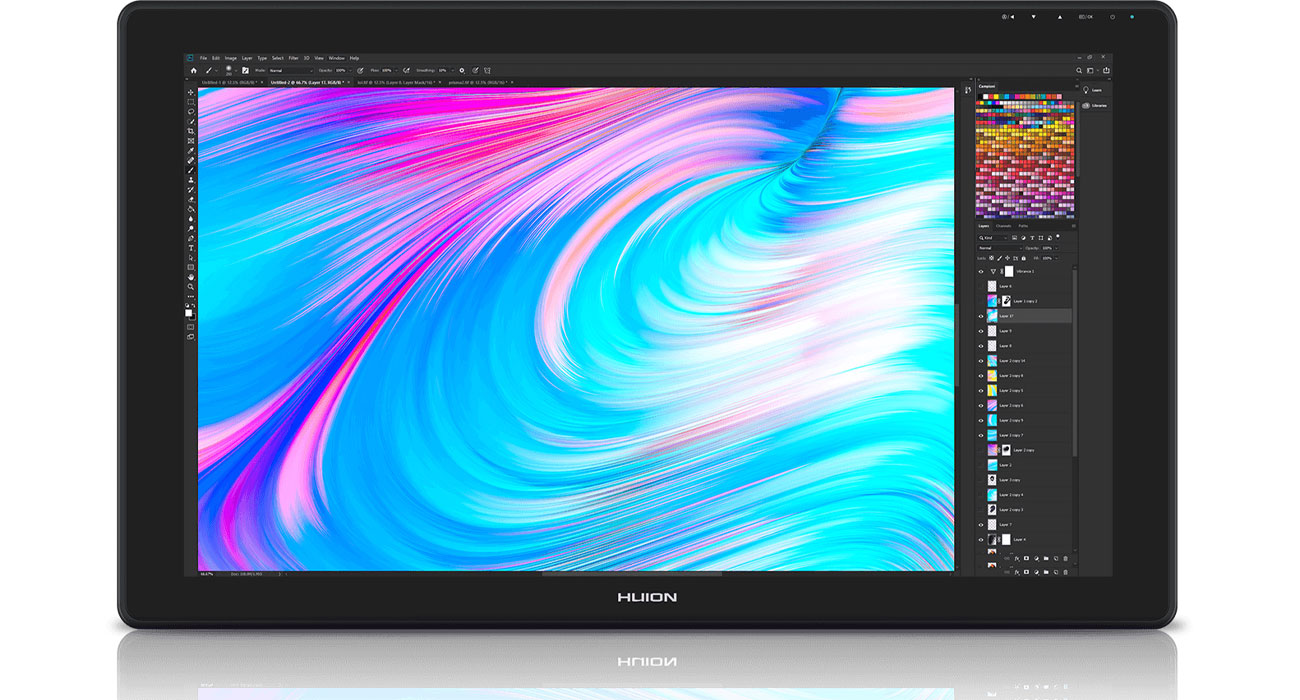Click the Create New Layer icon
The image size is (1300, 700).
[x=1055, y=559]
